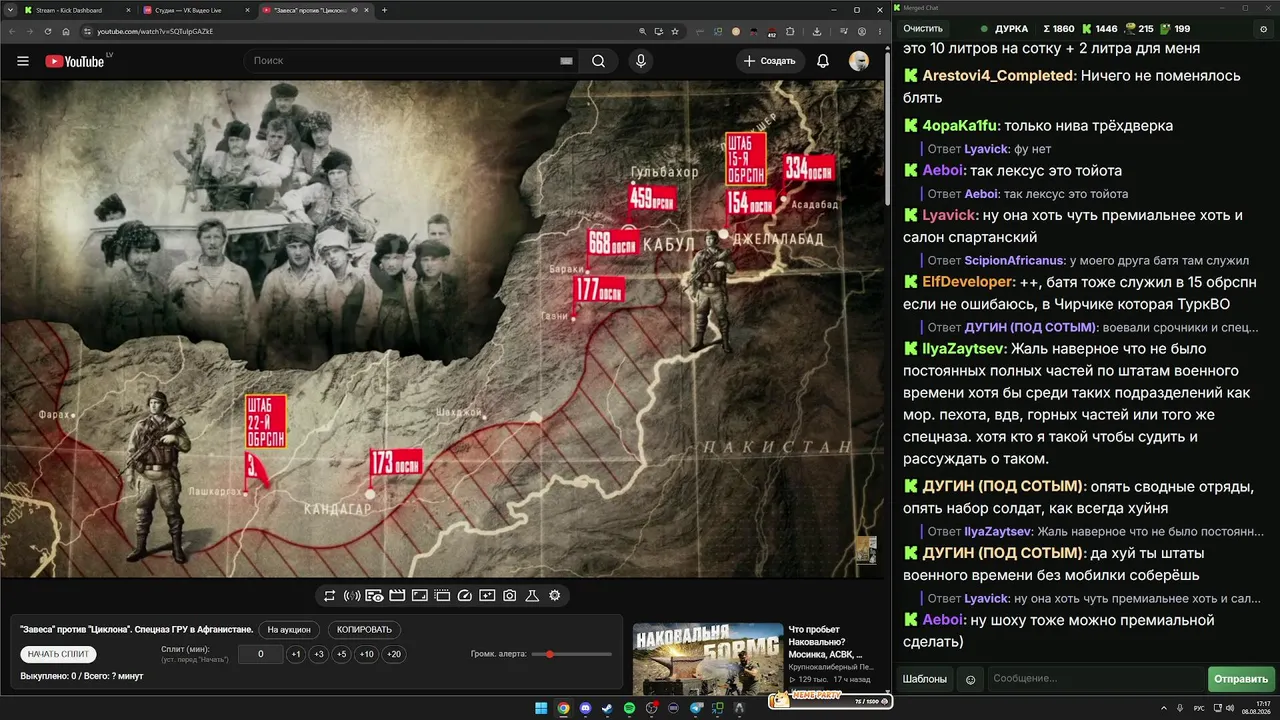This screenshot has height=720, width=1280.
Task: Switch to the Студия — VK Видео Live tab
Action: pyautogui.click(x=195, y=10)
